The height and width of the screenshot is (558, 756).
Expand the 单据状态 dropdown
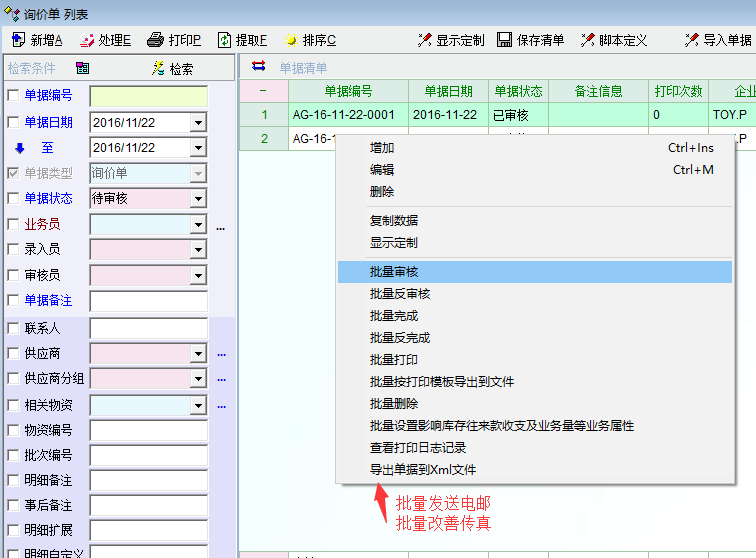click(198, 199)
